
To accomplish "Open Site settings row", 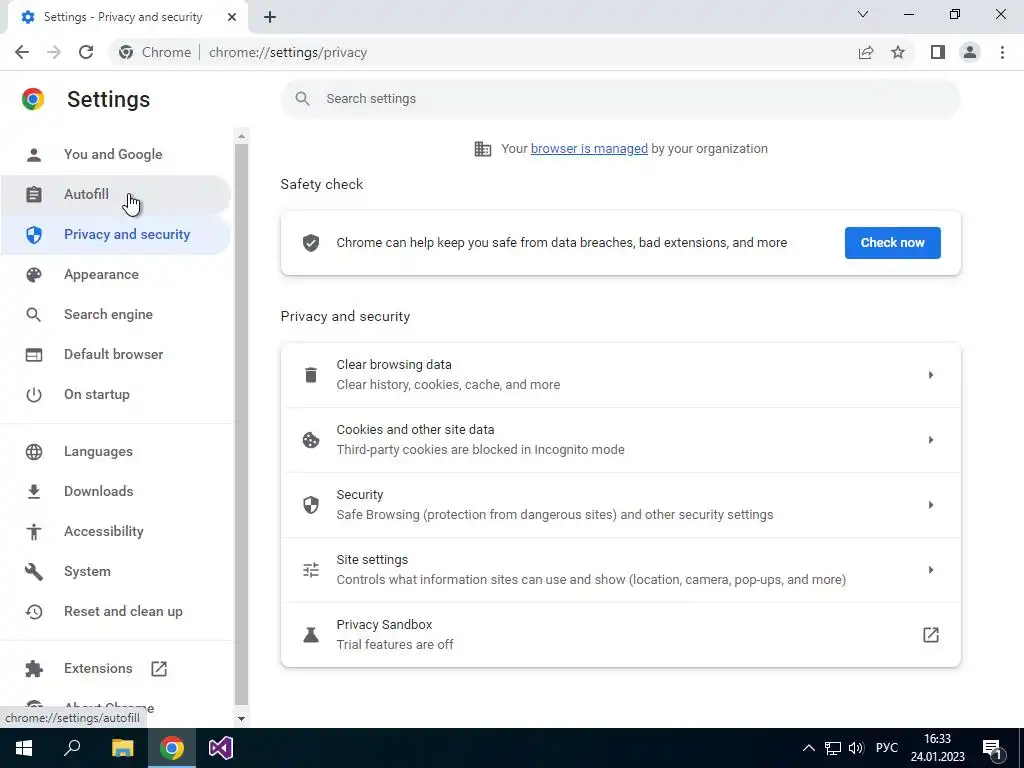I will pos(620,570).
